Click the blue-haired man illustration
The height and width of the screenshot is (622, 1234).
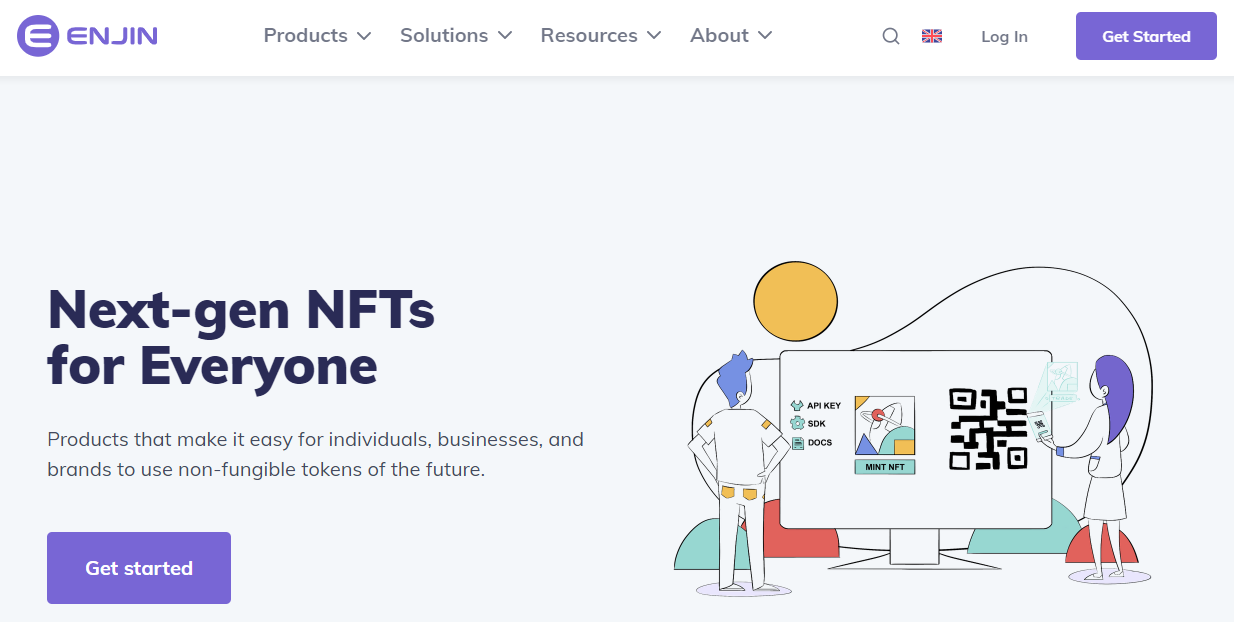(x=740, y=470)
